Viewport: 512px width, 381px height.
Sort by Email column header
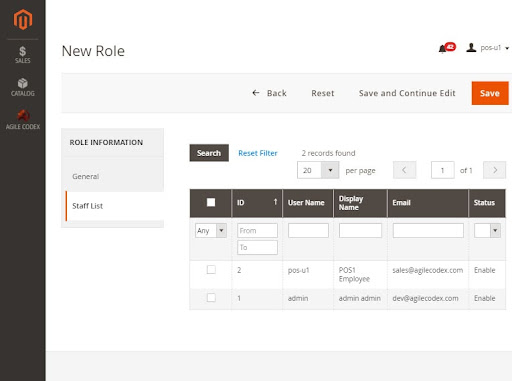[x=428, y=203]
